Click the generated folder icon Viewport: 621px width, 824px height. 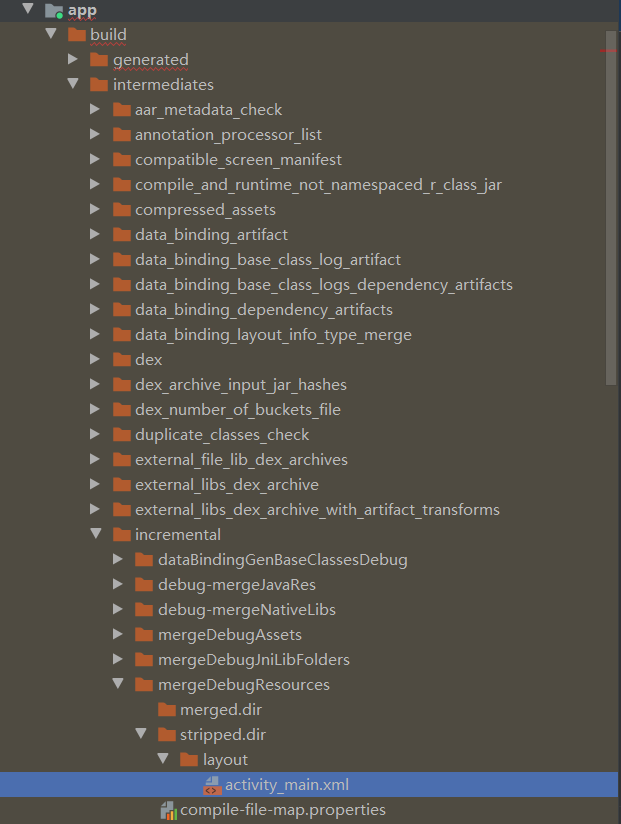point(99,59)
